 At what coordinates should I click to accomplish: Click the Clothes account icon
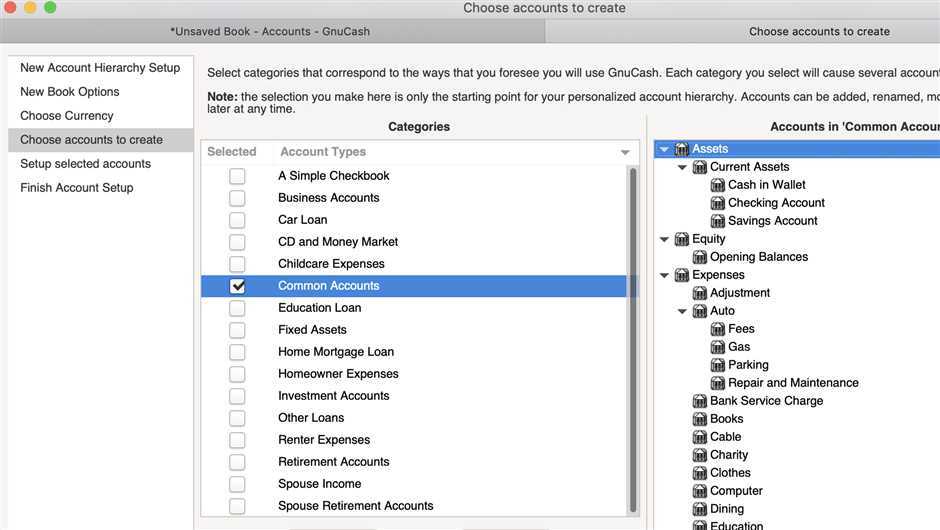pos(700,472)
